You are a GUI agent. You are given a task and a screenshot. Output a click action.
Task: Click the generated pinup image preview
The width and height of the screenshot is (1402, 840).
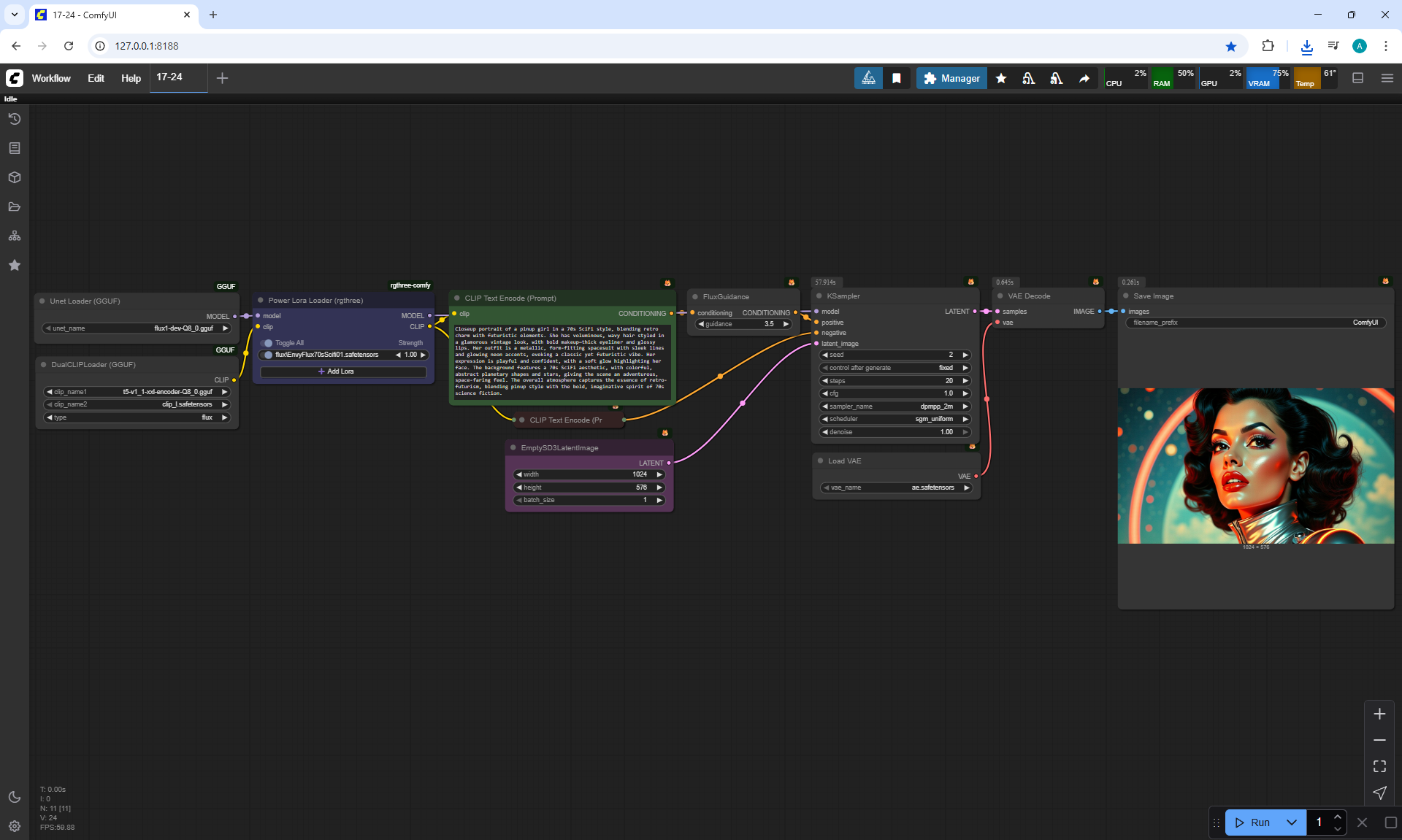coord(1255,466)
